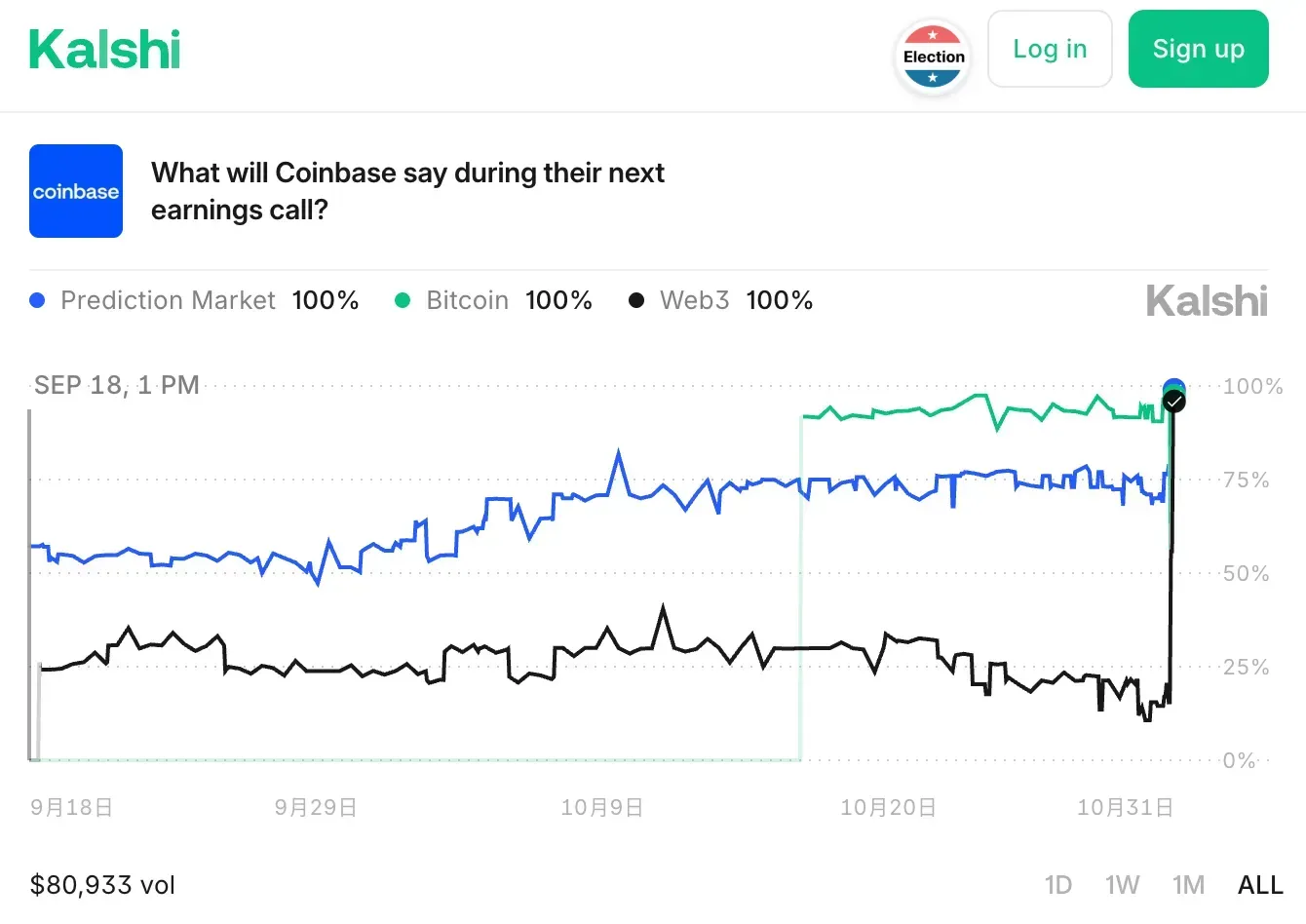
Task: Click the $80,933 vol figure
Action: click(102, 885)
